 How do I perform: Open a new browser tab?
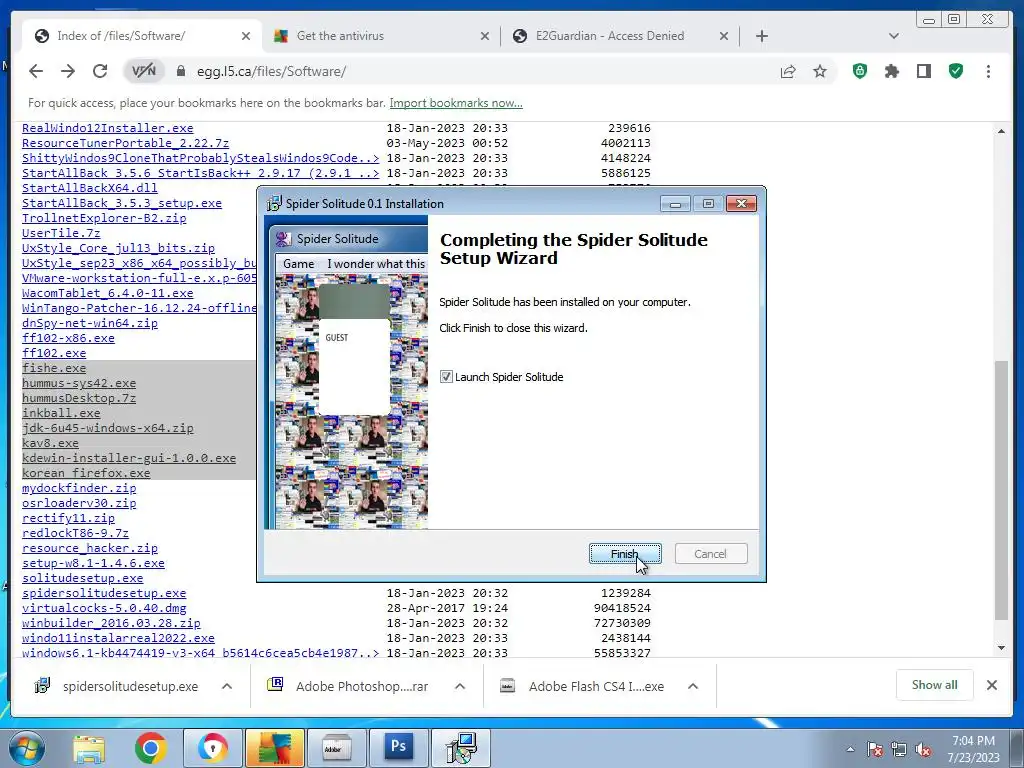pos(761,36)
